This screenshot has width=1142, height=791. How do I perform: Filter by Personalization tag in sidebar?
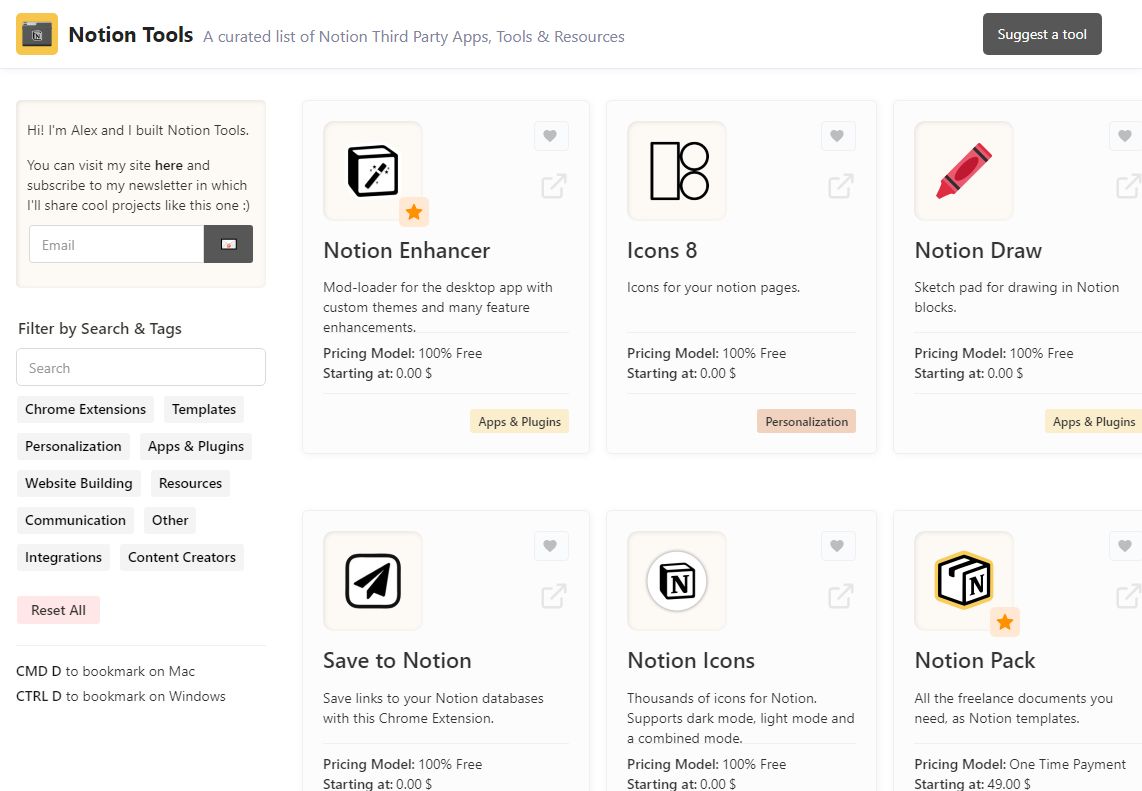pyautogui.click(x=73, y=446)
